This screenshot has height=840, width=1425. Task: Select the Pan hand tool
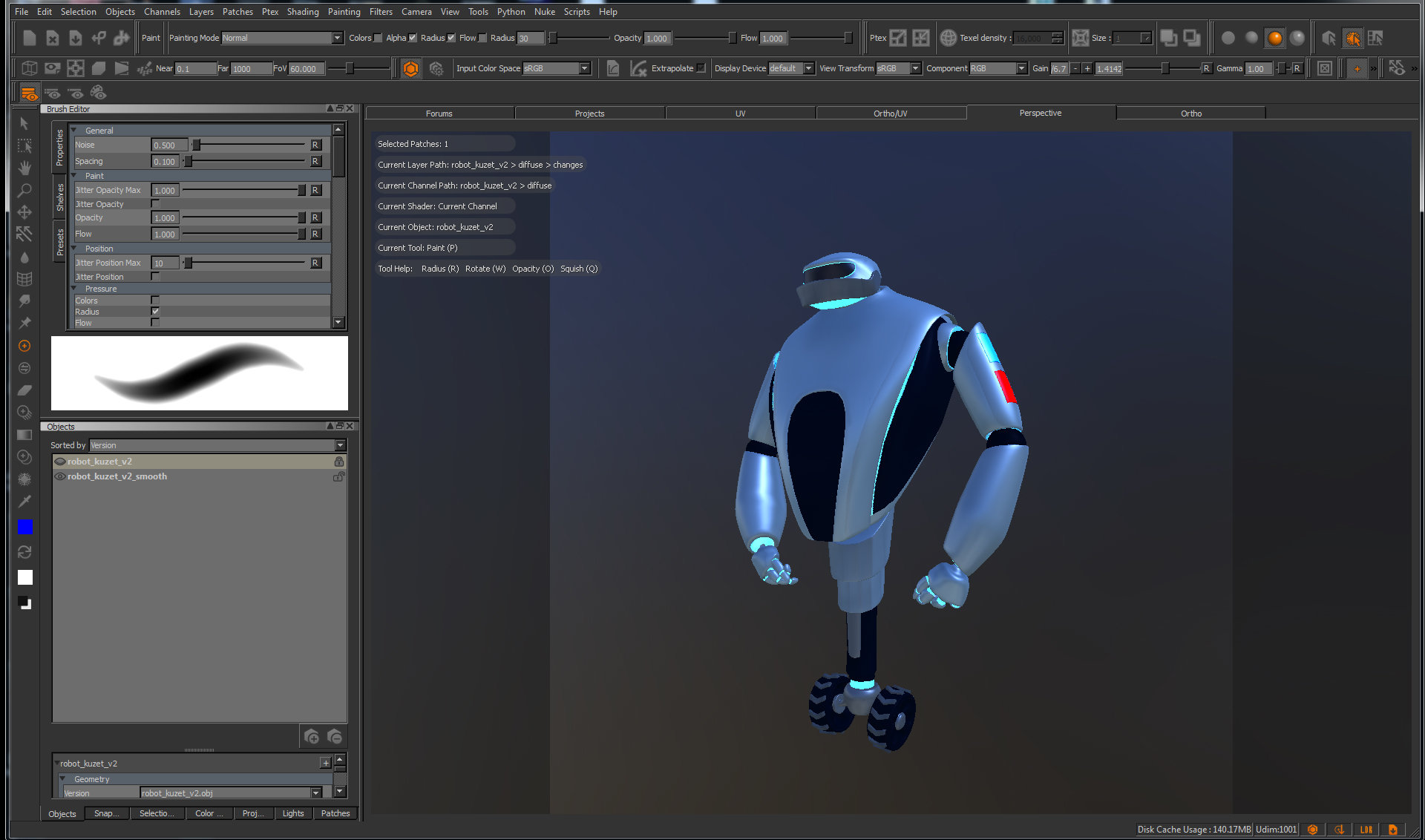click(24, 168)
